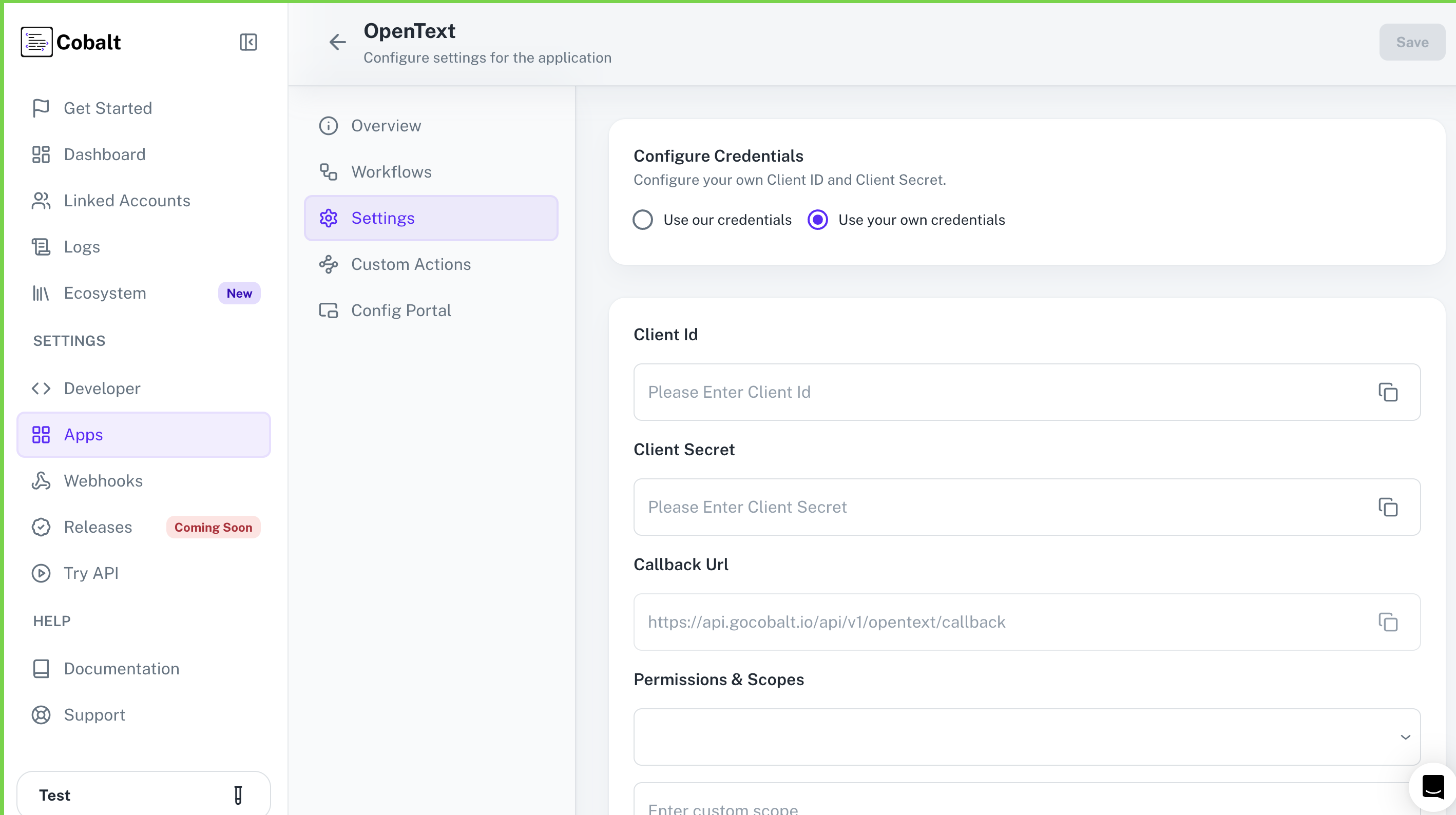Image resolution: width=1456 pixels, height=815 pixels.
Task: Click the Please Enter Client Id field
Action: click(961, 392)
